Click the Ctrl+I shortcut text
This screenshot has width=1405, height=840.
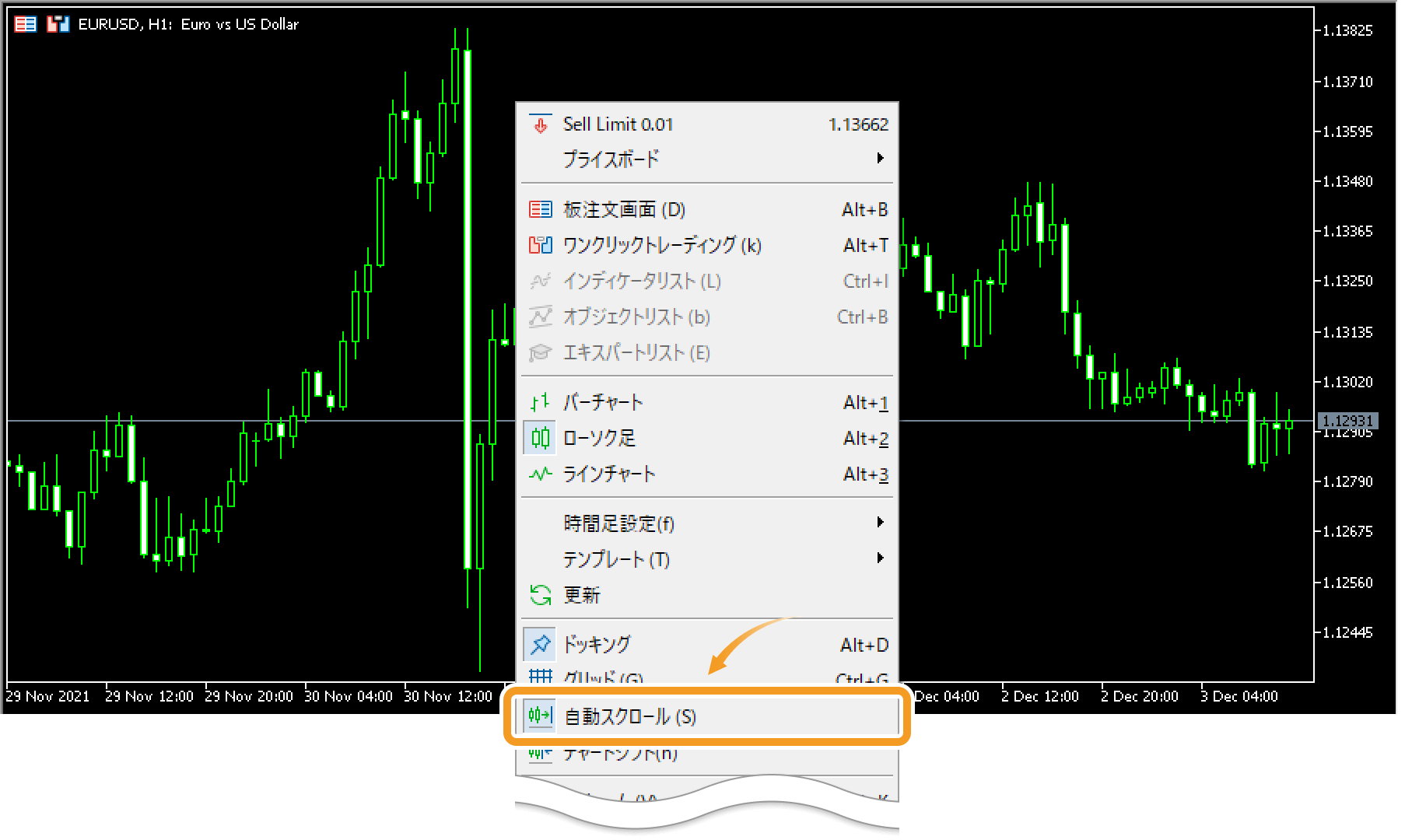(x=866, y=281)
